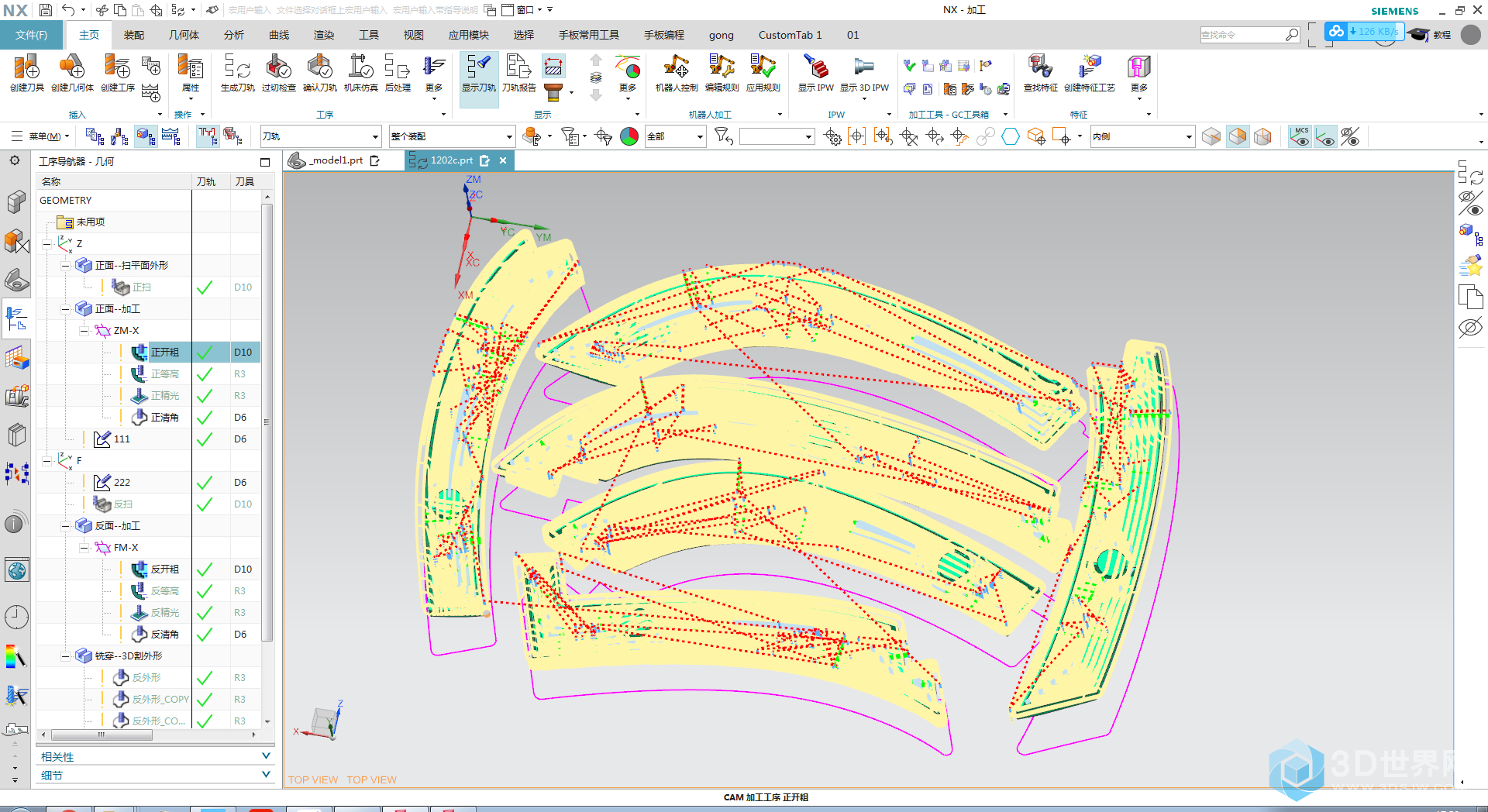Viewport: 1488px width, 812px height.
Task: Click 编辑规则 edit rules icon
Action: tap(722, 74)
